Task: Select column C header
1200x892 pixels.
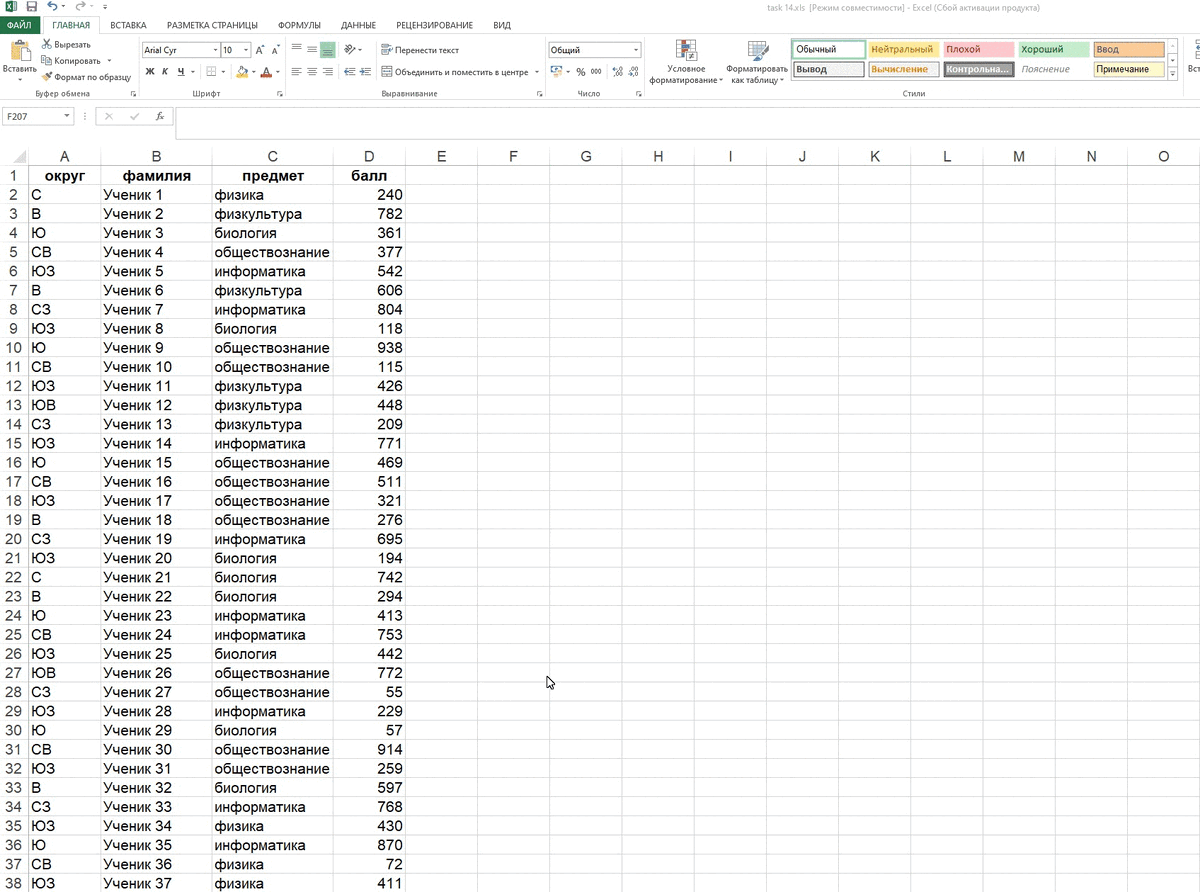Action: (x=273, y=156)
